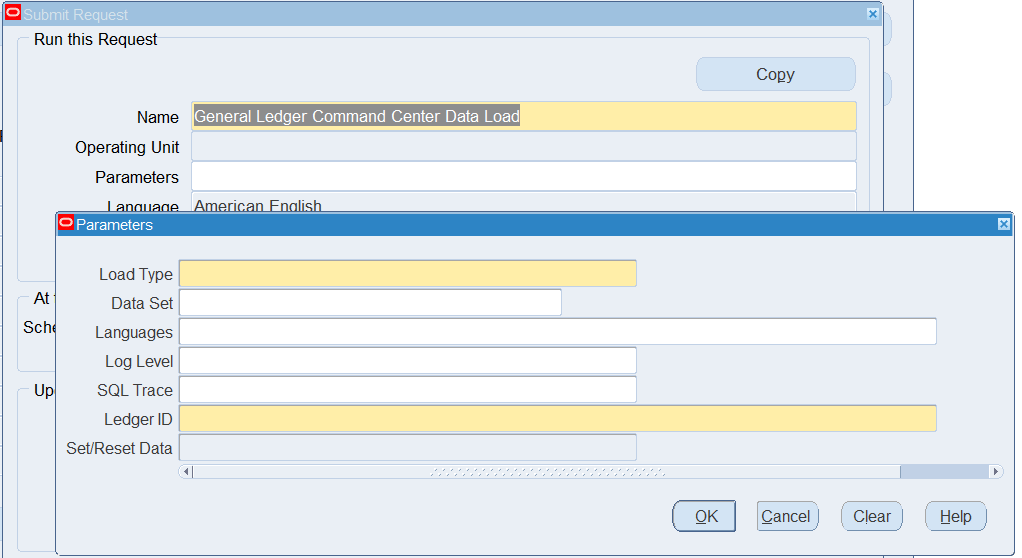Close the Submit Request window
Screen dimensions: 1022x558
click(x=873, y=14)
